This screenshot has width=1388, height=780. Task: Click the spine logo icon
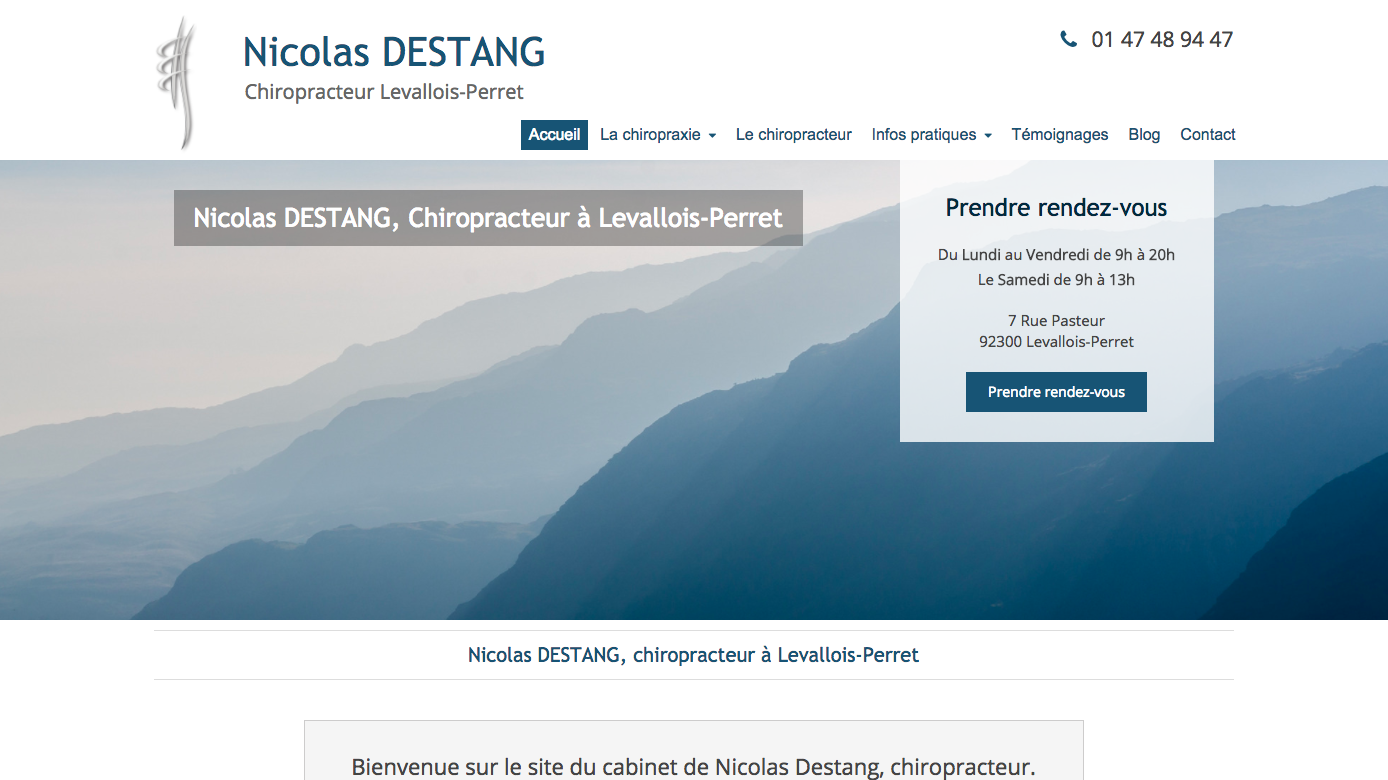point(175,82)
